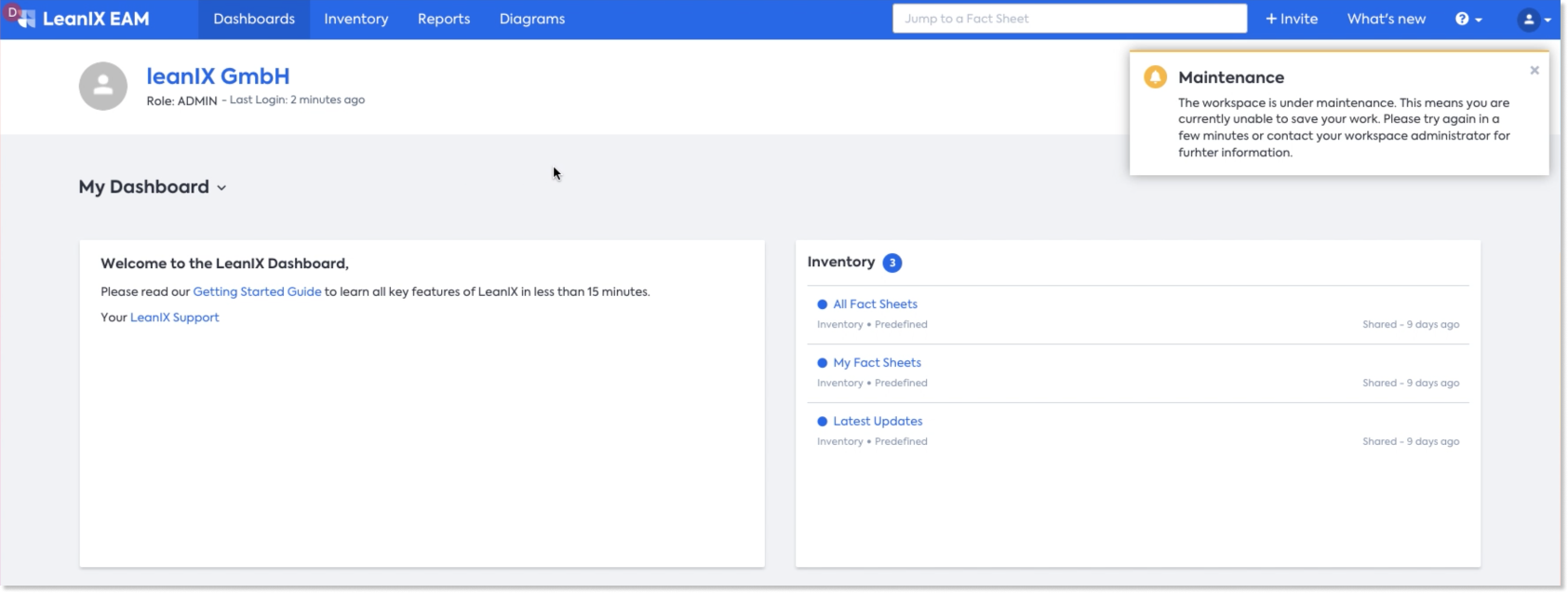Click the 'Role: ADMIN' text

(181, 101)
